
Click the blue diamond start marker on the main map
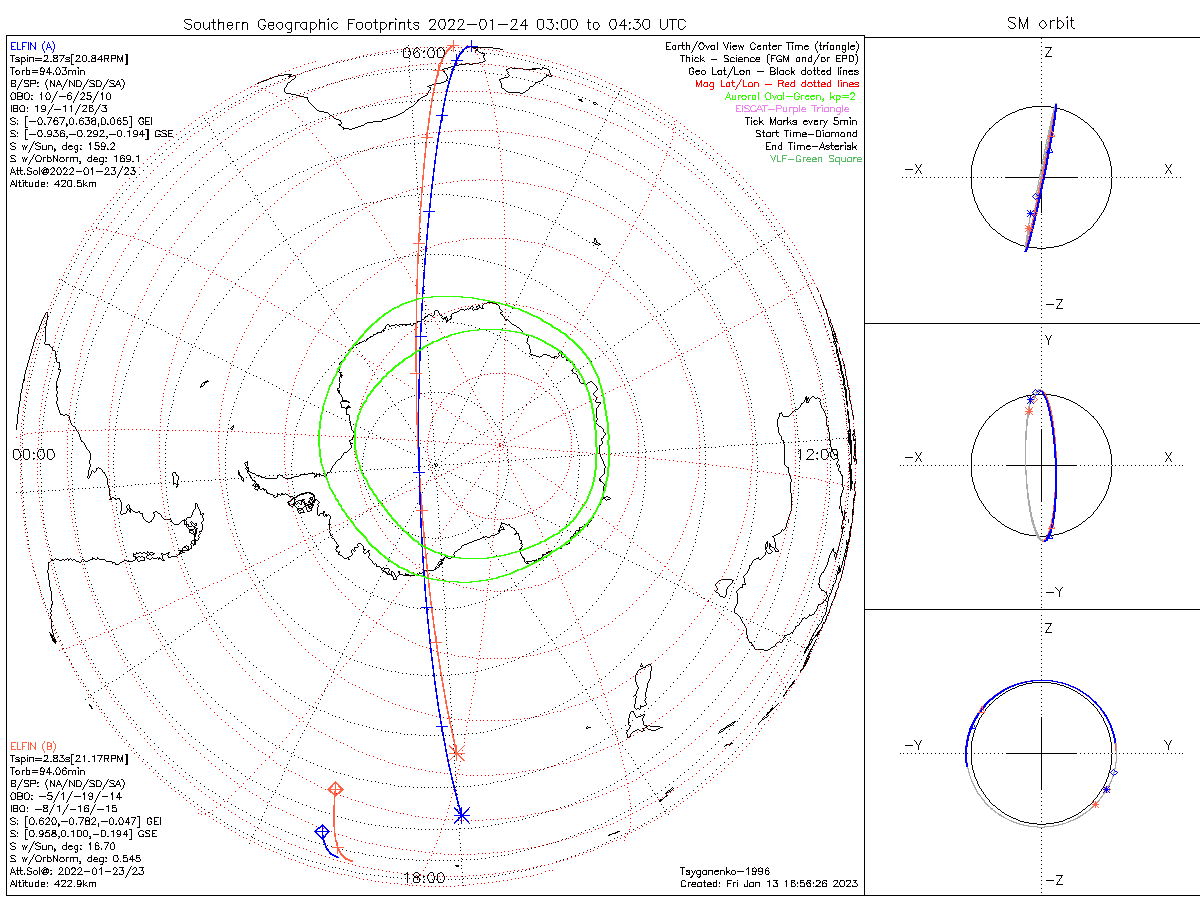[322, 832]
